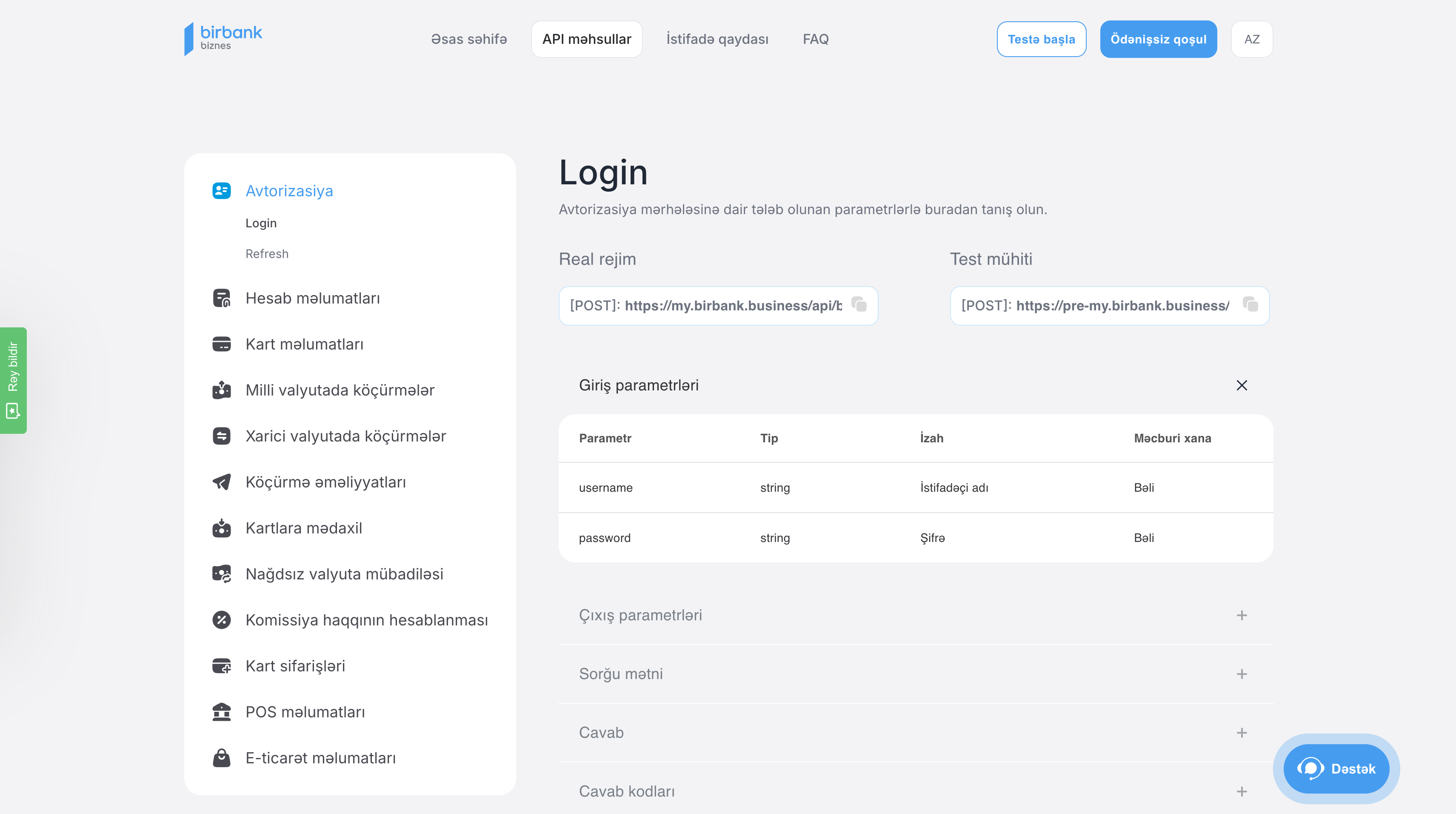Screen dimensions: 1456x814
Task: Click the Parametr column header
Action: tap(605, 438)
